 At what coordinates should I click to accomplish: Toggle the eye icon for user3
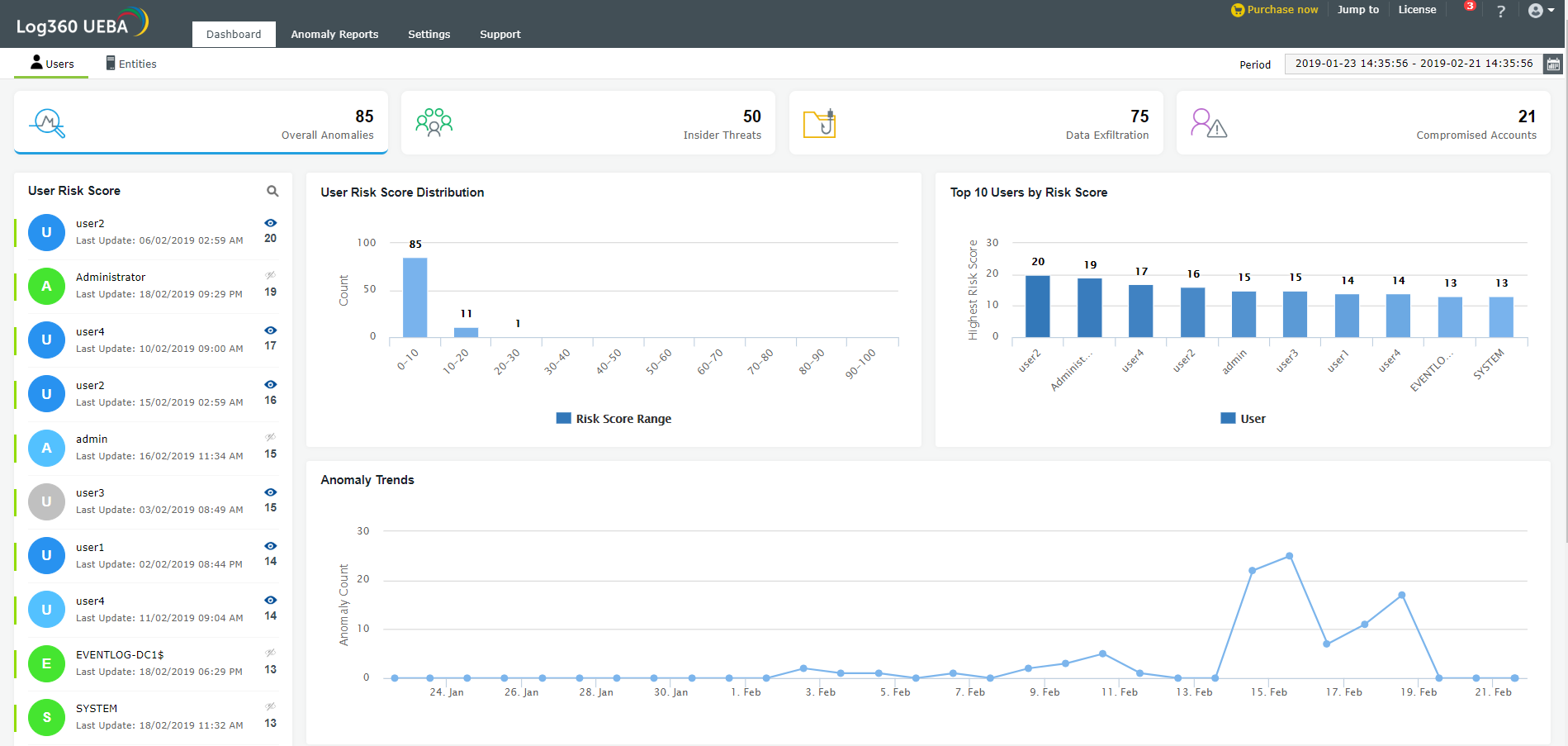tap(270, 492)
